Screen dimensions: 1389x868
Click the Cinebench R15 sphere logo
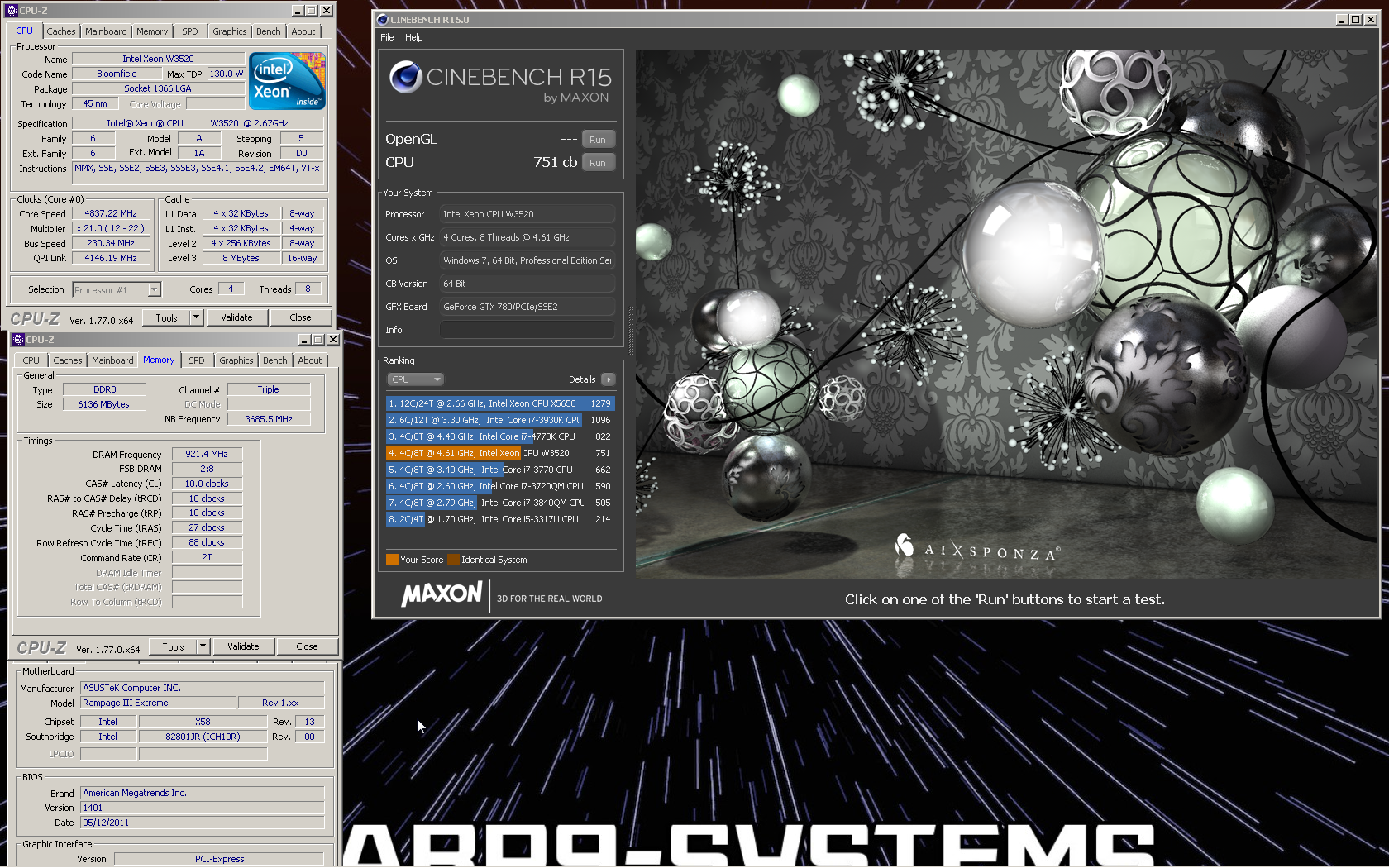tap(406, 77)
